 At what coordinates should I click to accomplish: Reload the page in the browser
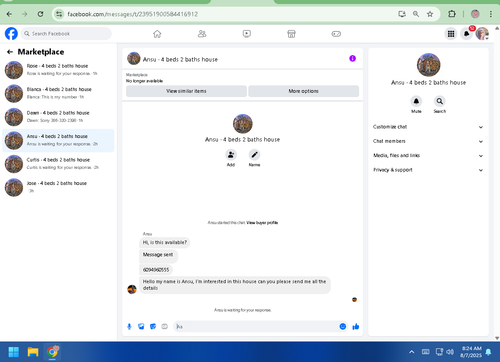(x=40, y=14)
